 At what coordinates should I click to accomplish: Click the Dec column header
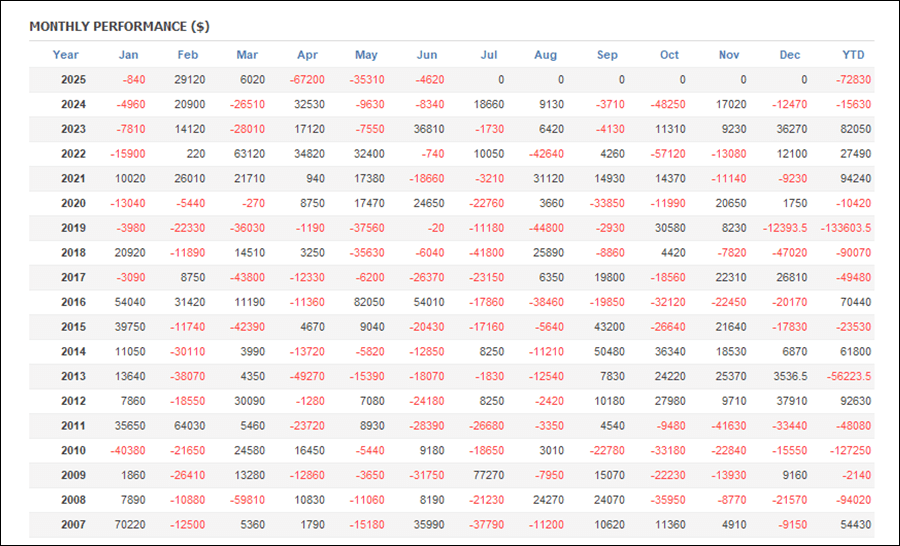[790, 55]
